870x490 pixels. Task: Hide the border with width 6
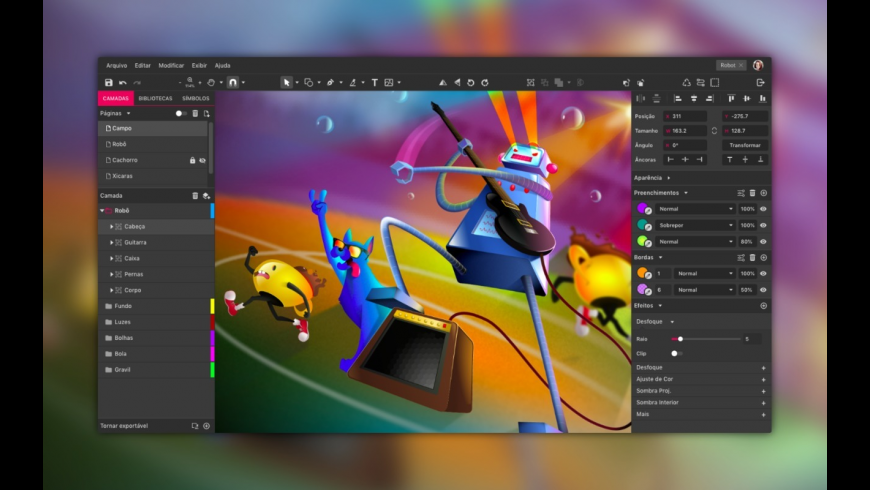pos(763,290)
